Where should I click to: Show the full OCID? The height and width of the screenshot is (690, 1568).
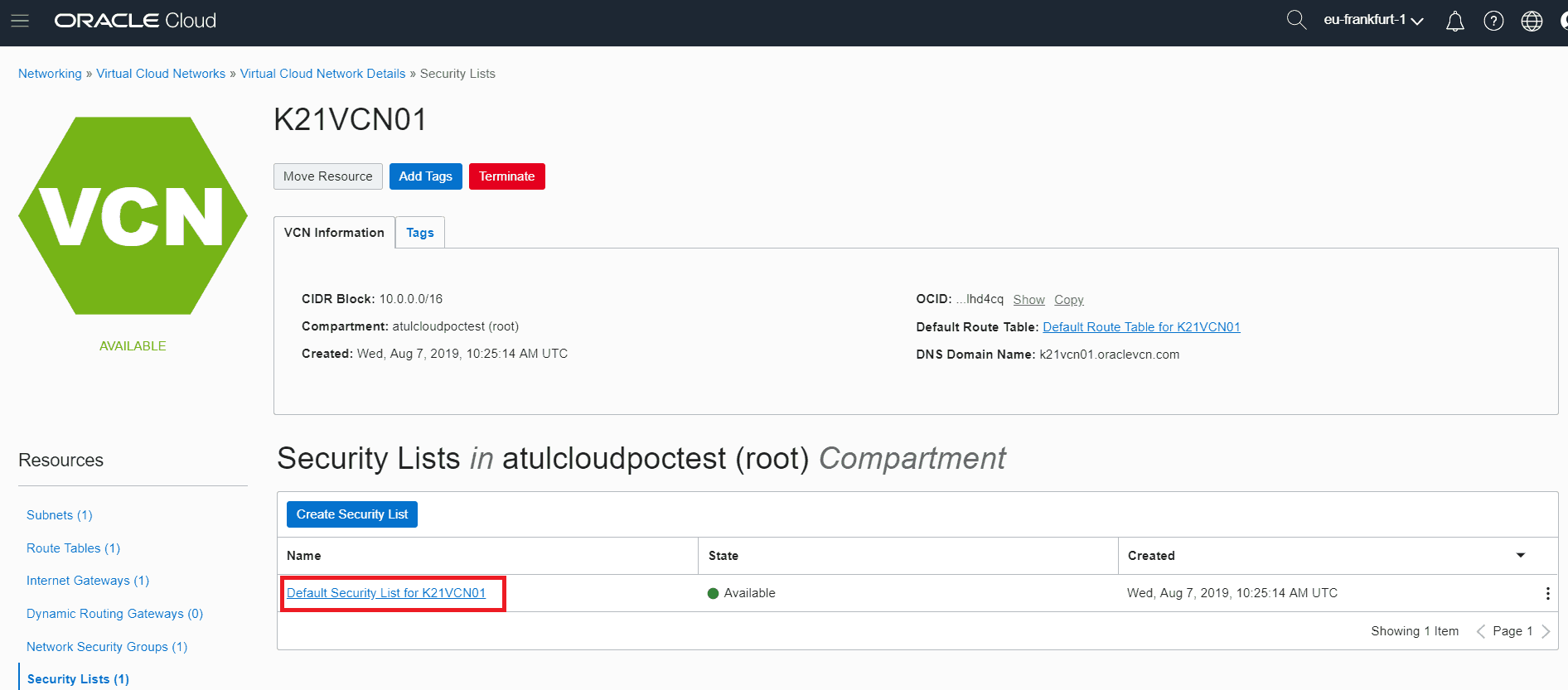tap(1028, 300)
